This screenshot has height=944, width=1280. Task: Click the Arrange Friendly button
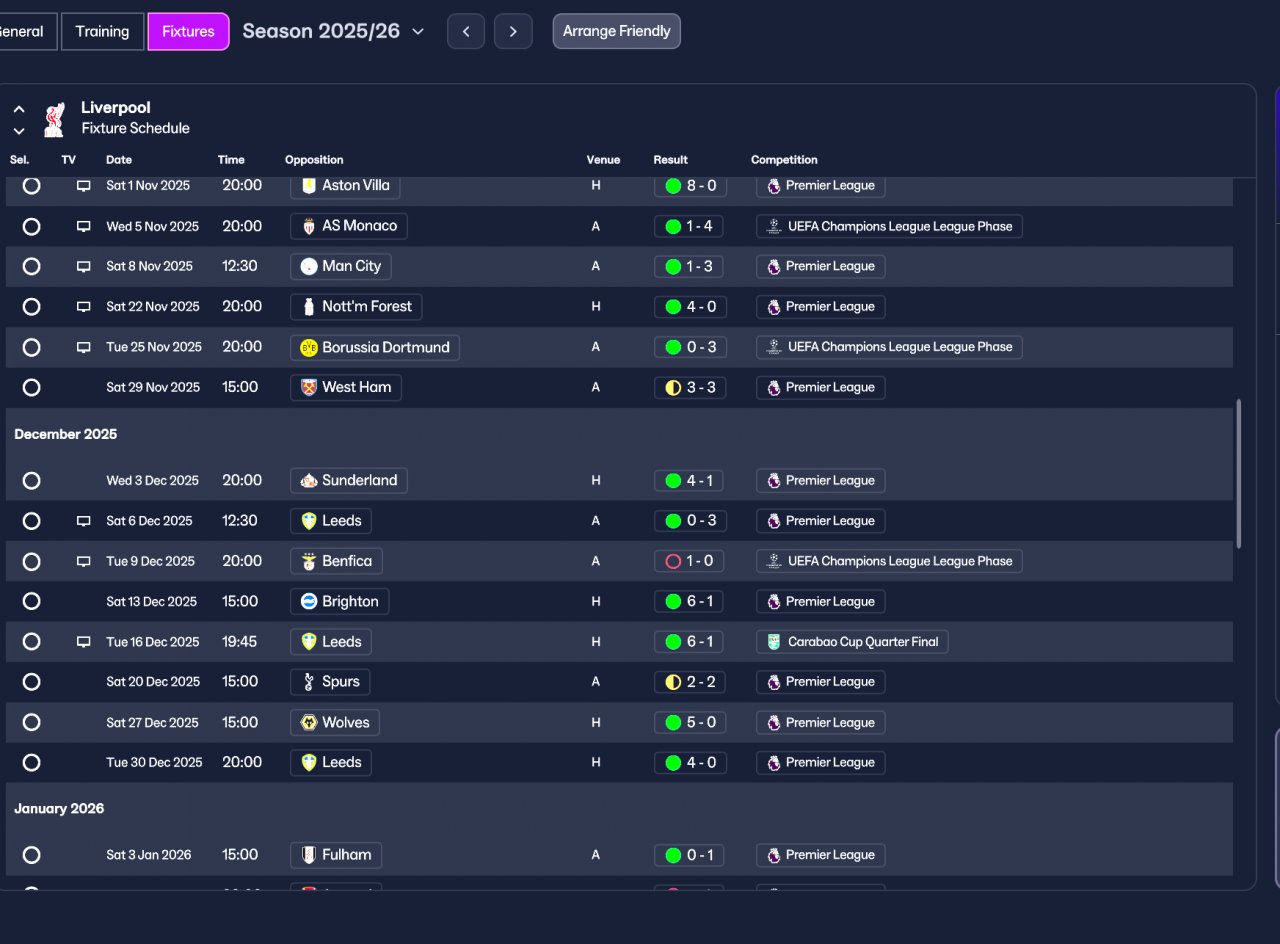click(616, 31)
